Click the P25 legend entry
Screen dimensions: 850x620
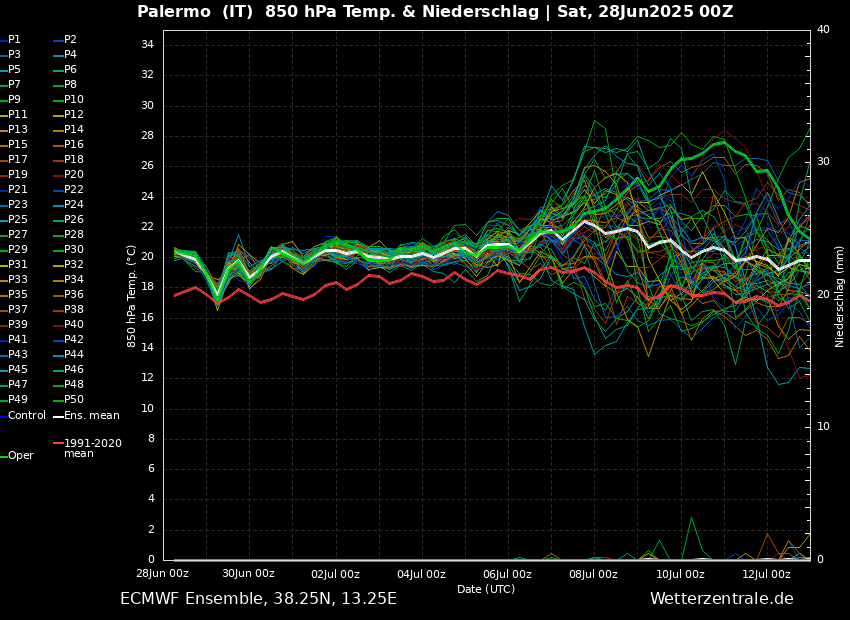(17, 220)
